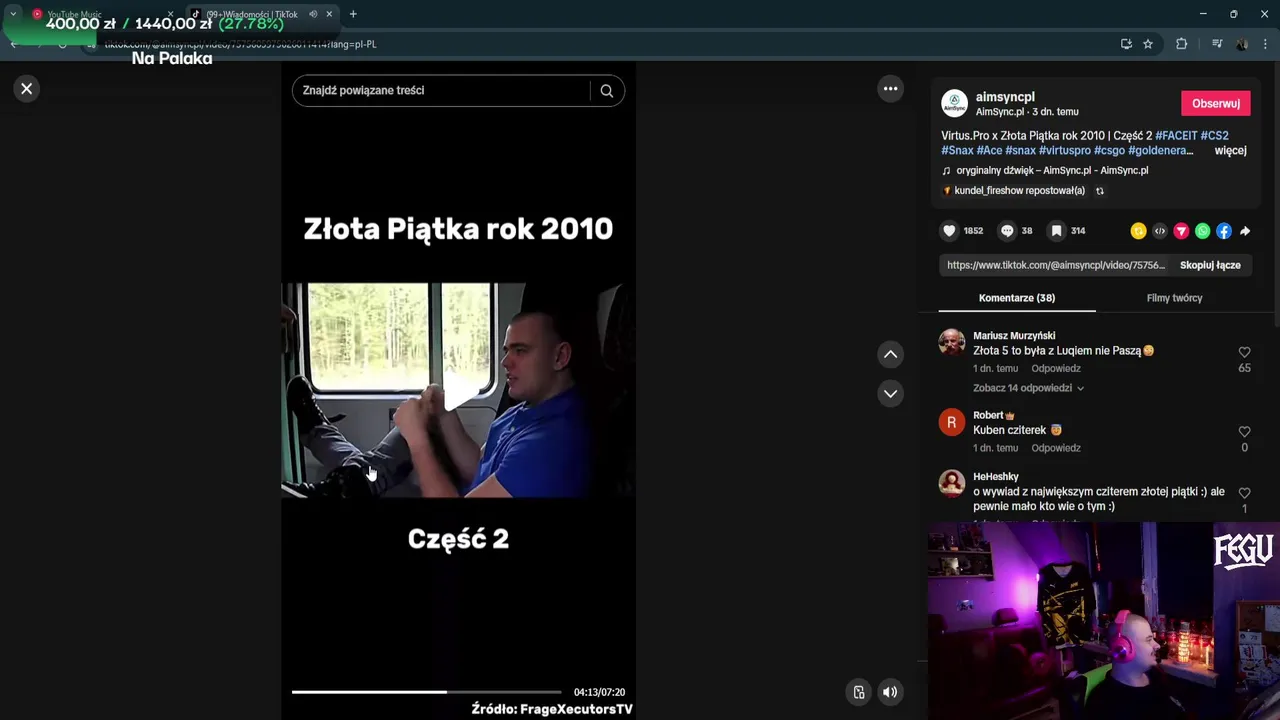
Task: Close the TikTok video viewer
Action: click(27, 89)
